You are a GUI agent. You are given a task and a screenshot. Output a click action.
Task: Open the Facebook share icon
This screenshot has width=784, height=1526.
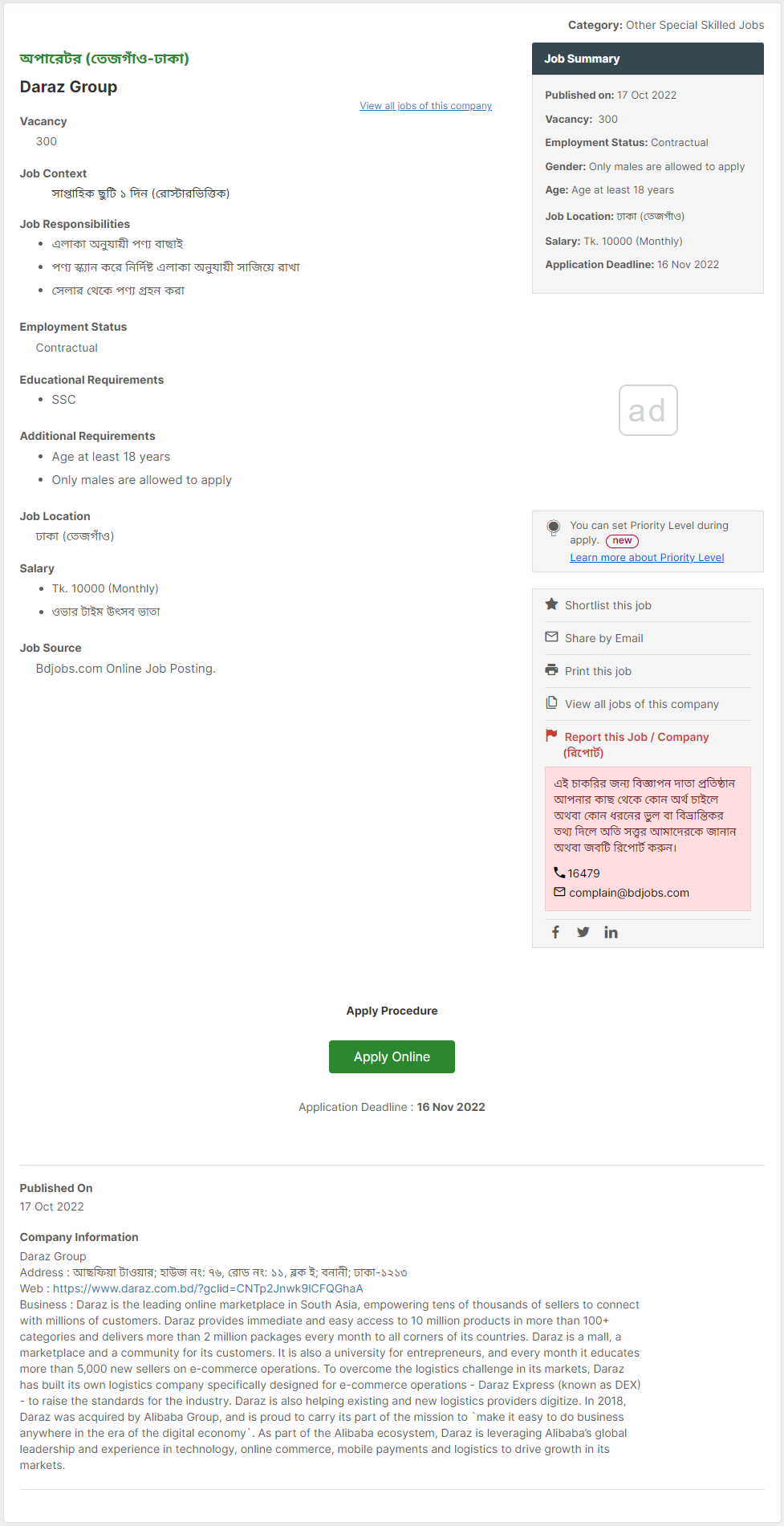click(x=555, y=932)
